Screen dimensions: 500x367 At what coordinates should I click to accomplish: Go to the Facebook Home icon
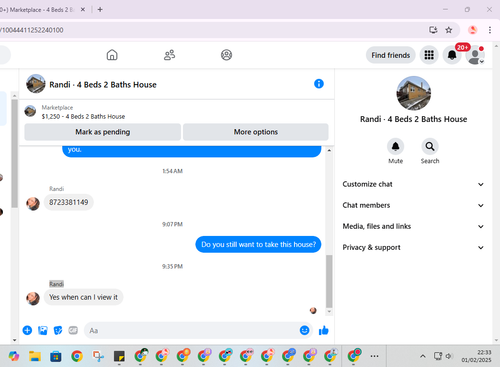112,55
